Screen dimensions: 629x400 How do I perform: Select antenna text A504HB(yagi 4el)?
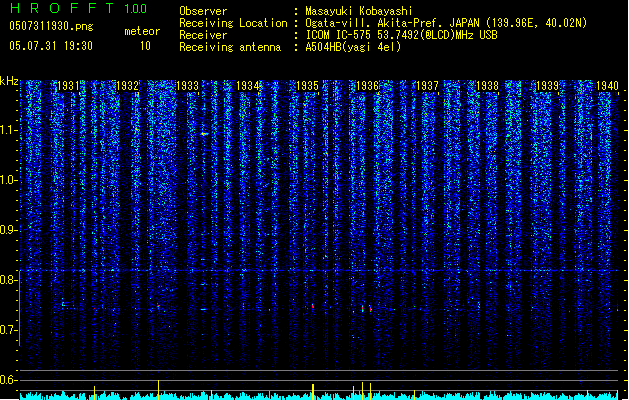point(353,47)
